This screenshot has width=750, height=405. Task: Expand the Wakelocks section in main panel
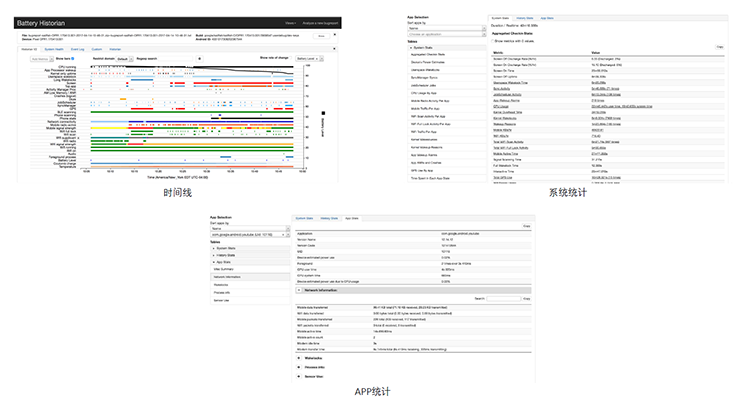coord(299,358)
